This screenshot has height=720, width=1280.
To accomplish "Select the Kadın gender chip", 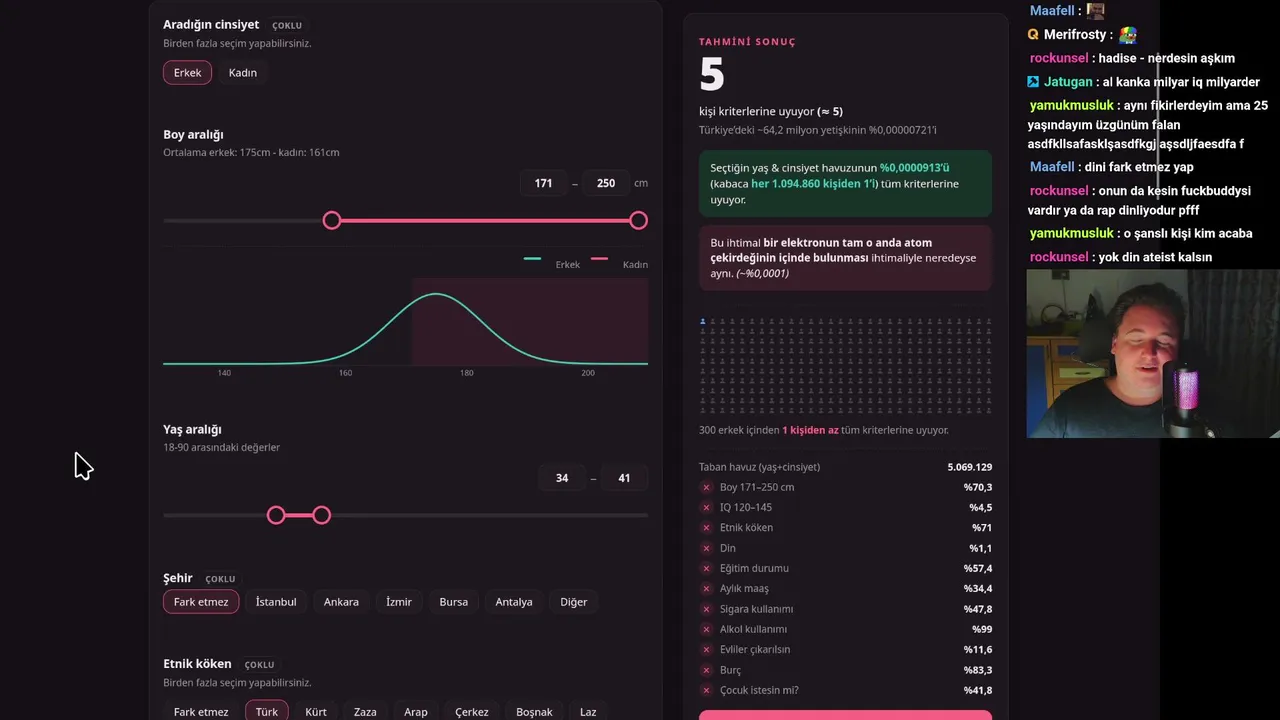I will pyautogui.click(x=243, y=72).
